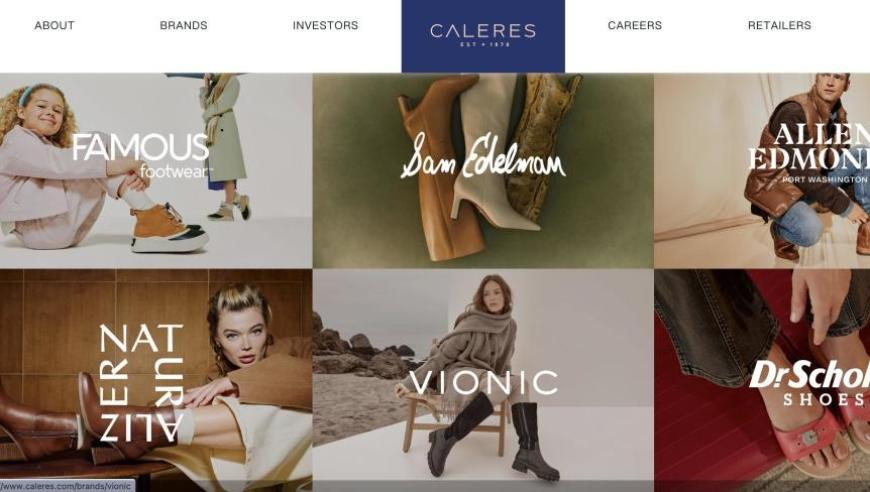Open the Brands navigation item
The height and width of the screenshot is (492, 870).
click(184, 26)
